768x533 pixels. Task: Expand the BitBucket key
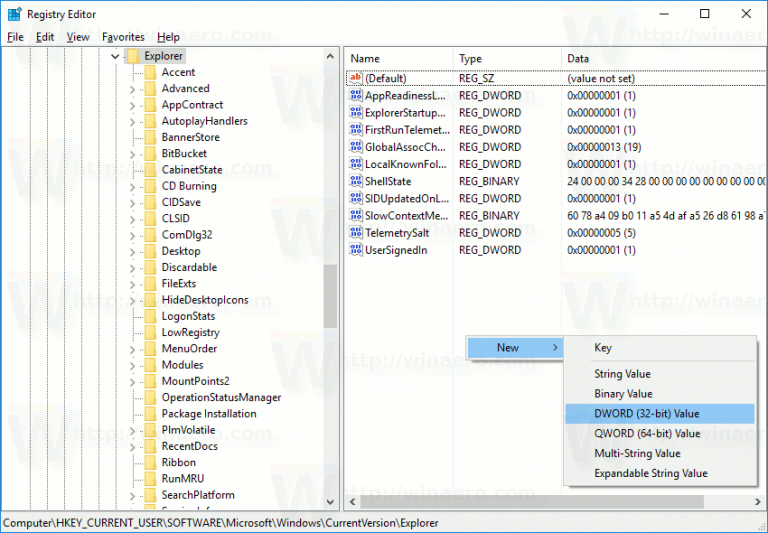pyautogui.click(x=132, y=154)
